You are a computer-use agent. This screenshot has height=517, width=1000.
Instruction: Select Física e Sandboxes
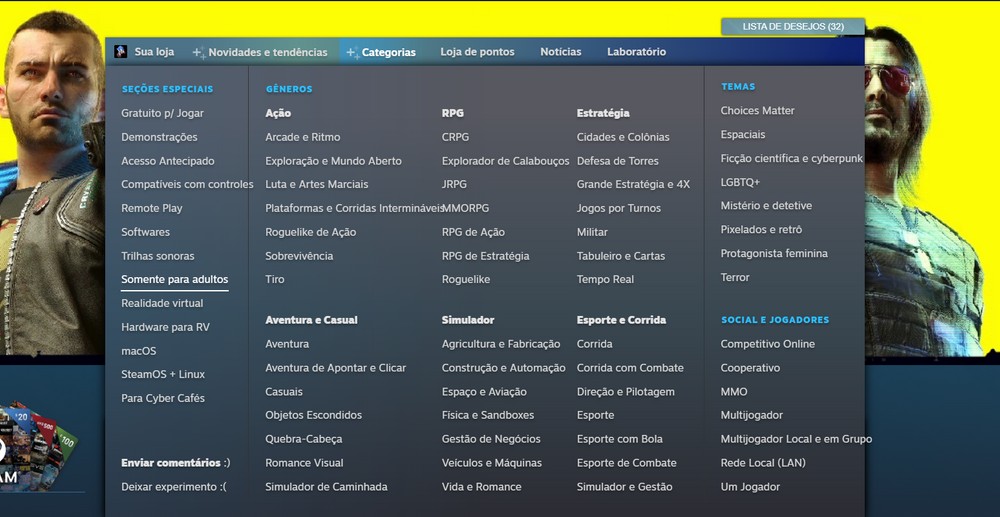(488, 416)
